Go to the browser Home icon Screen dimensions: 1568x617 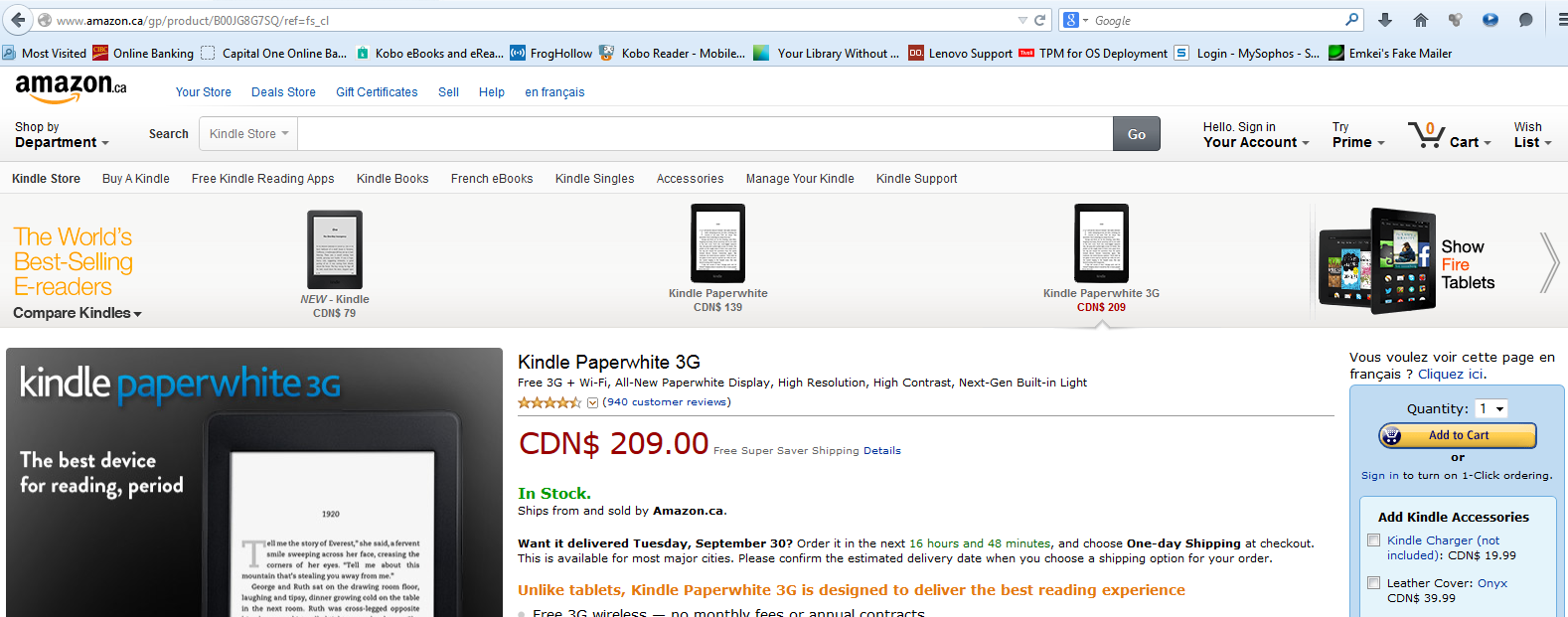pyautogui.click(x=1421, y=20)
